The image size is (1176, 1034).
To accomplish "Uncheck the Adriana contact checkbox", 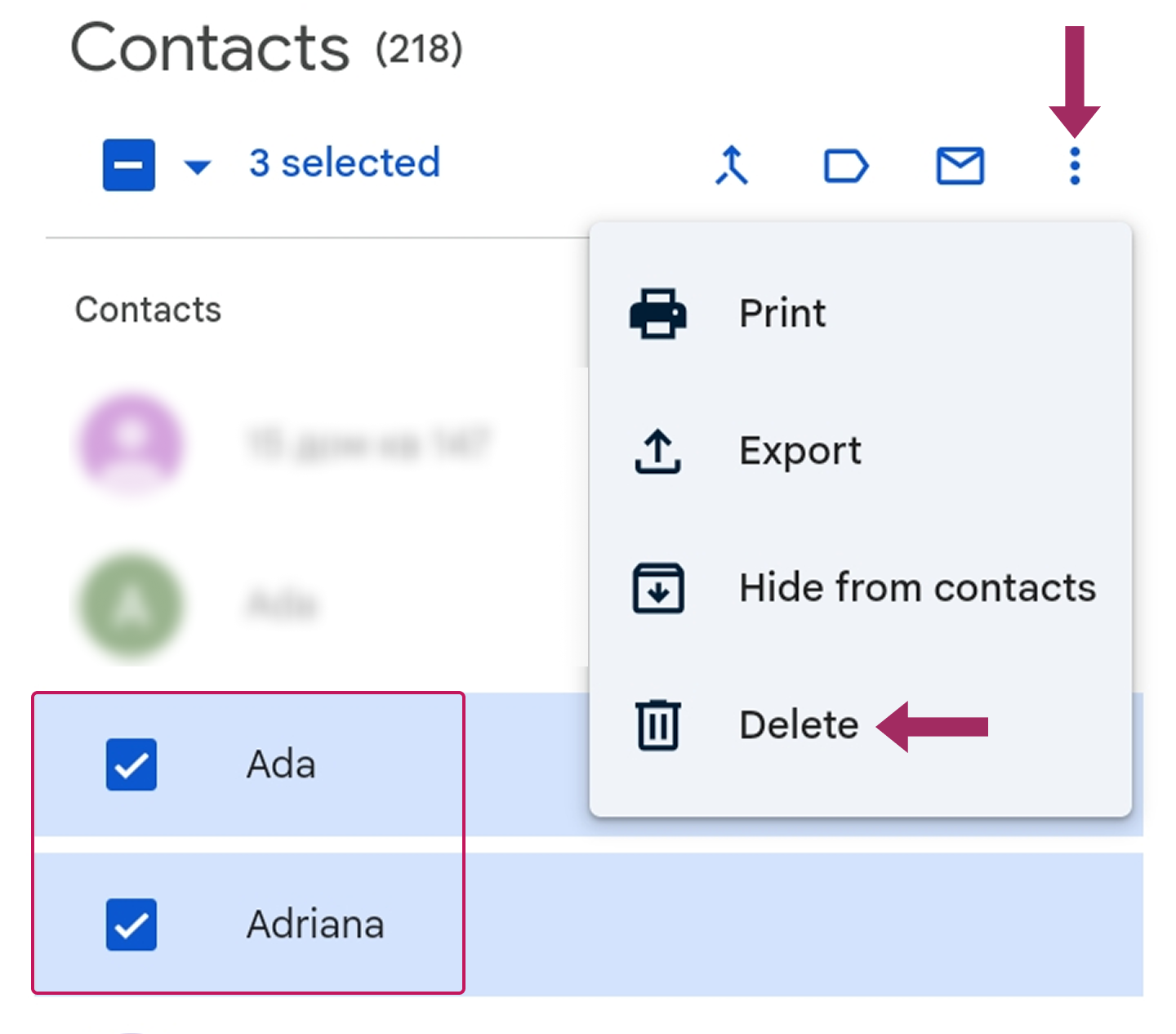I will 131,925.
